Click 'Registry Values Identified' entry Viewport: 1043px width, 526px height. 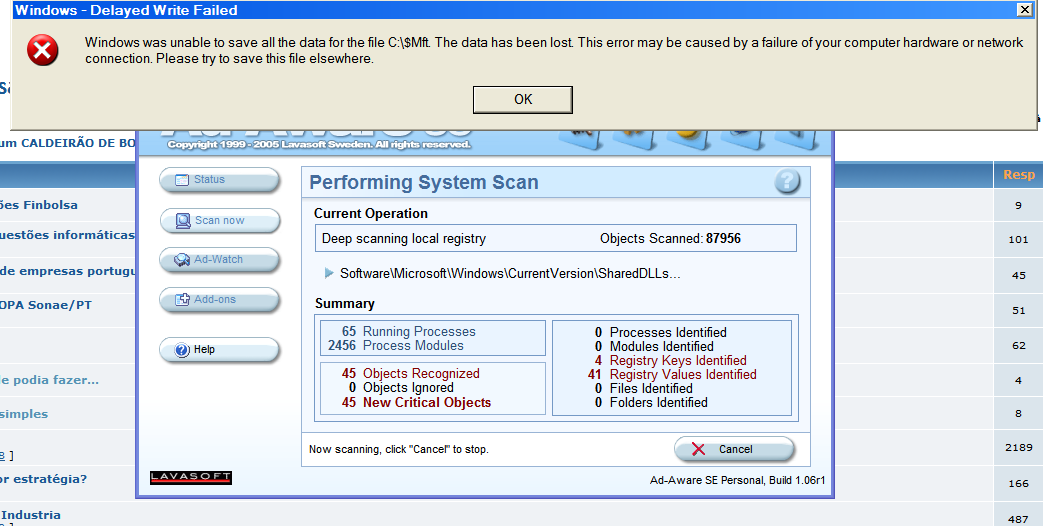(672, 374)
